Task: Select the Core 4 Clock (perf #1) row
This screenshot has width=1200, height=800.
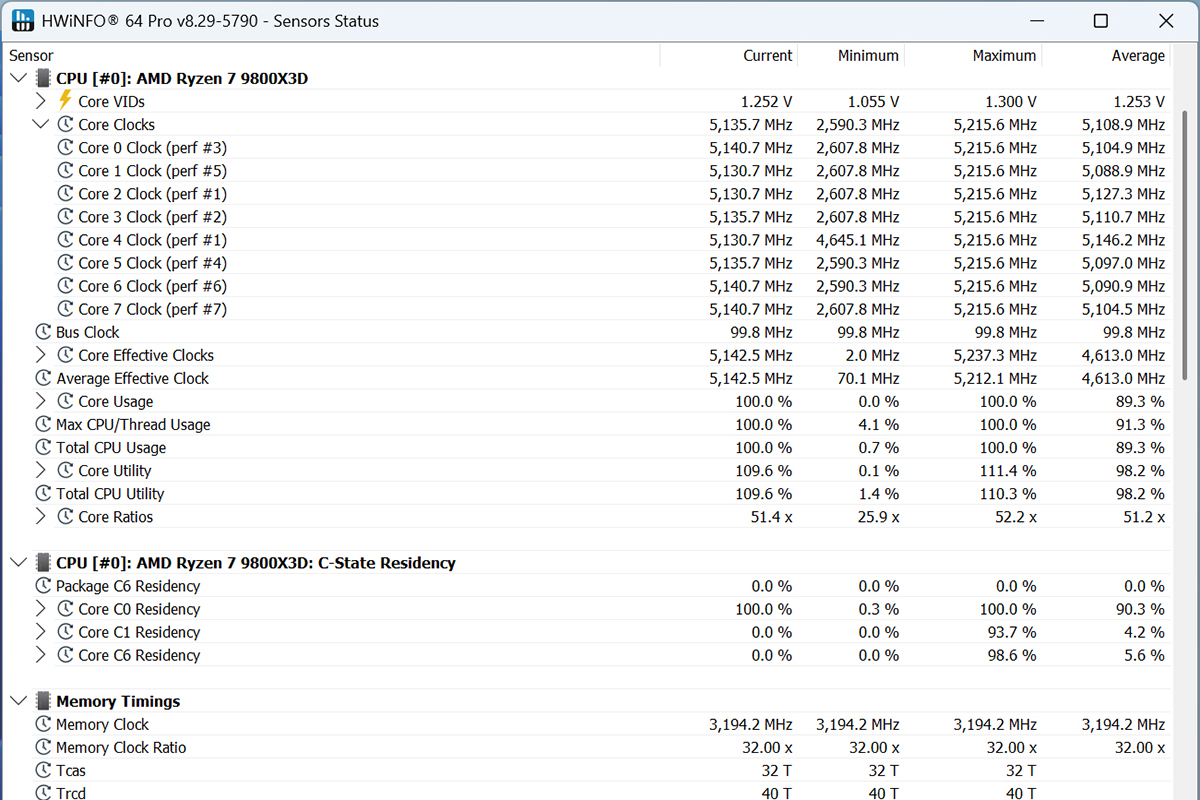Action: click(x=152, y=240)
